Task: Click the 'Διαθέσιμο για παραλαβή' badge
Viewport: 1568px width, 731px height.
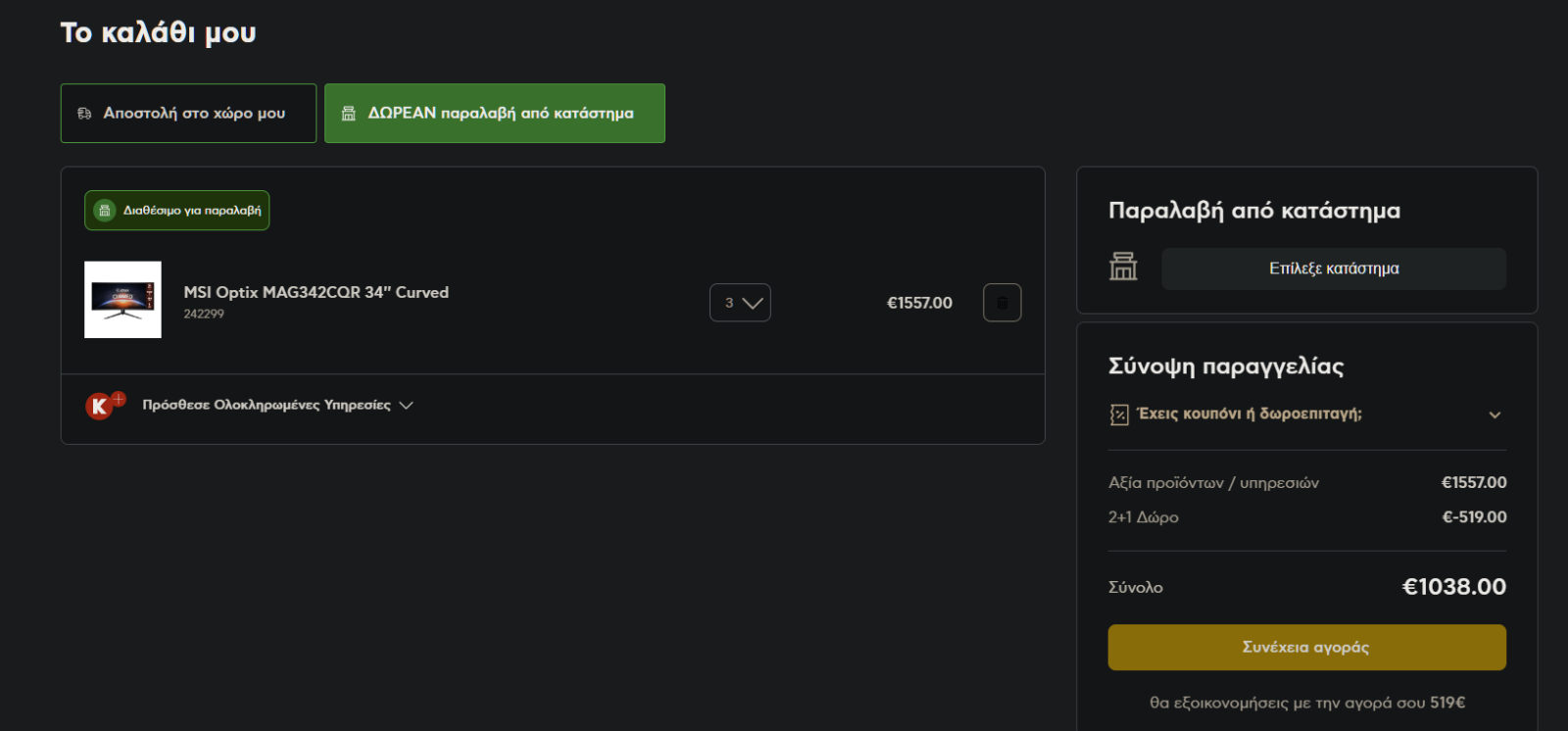Action: point(177,211)
